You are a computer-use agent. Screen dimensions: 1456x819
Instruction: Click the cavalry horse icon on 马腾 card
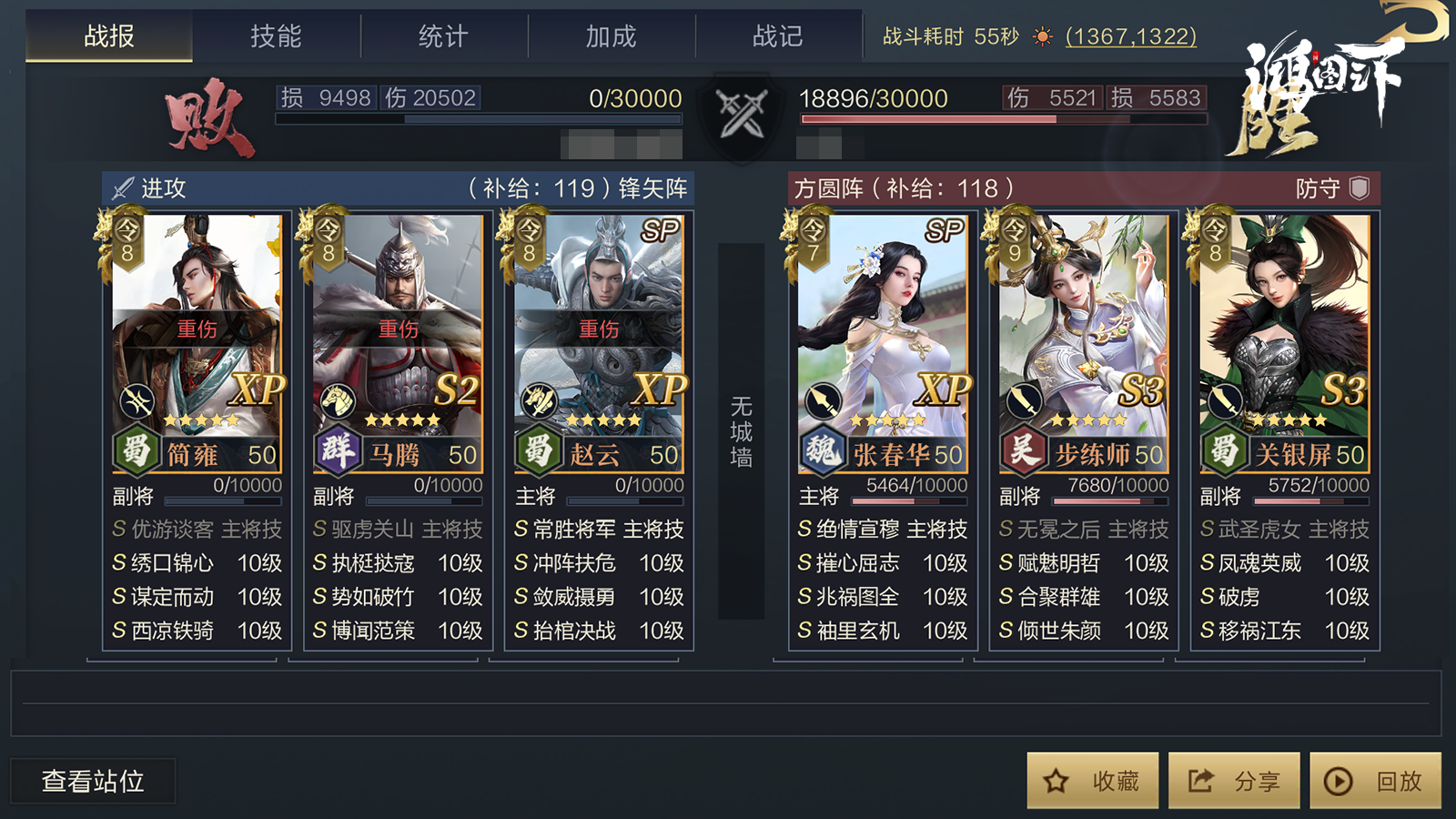tap(338, 400)
